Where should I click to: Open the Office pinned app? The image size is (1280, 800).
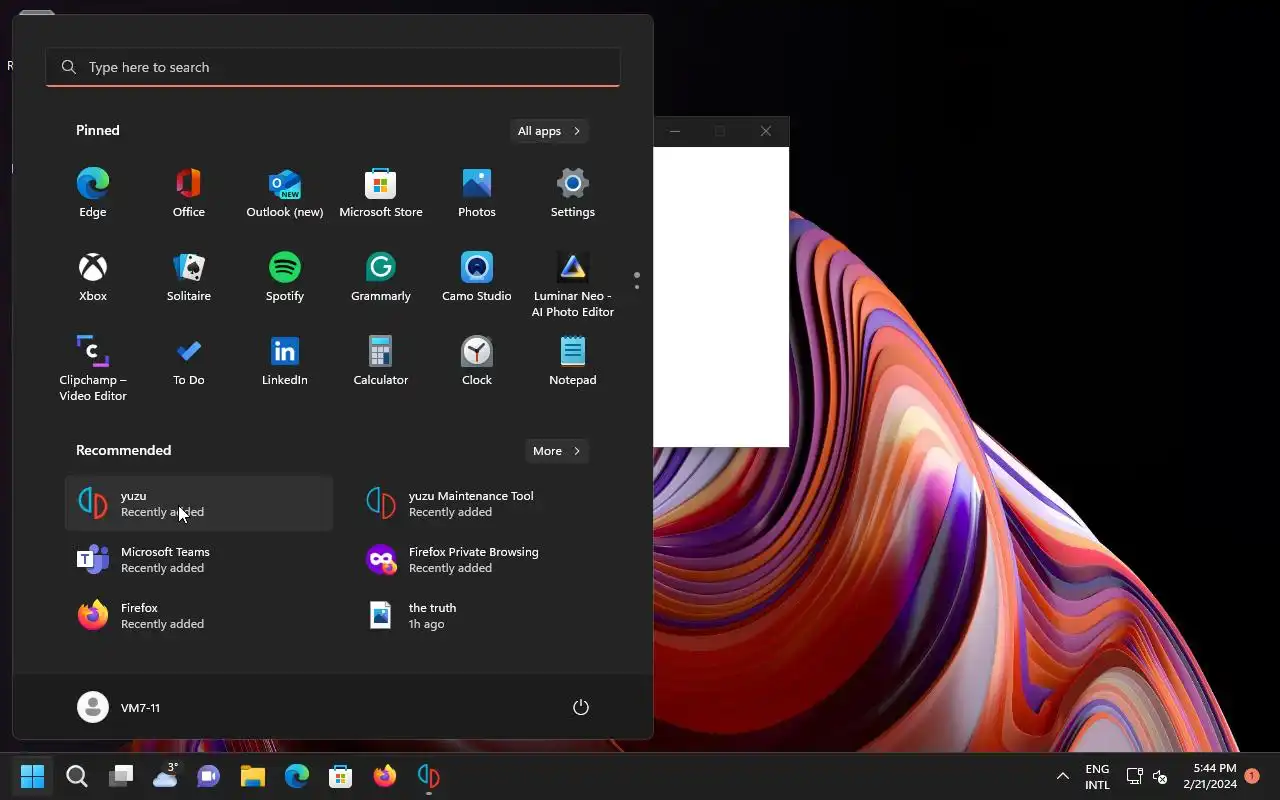(189, 193)
